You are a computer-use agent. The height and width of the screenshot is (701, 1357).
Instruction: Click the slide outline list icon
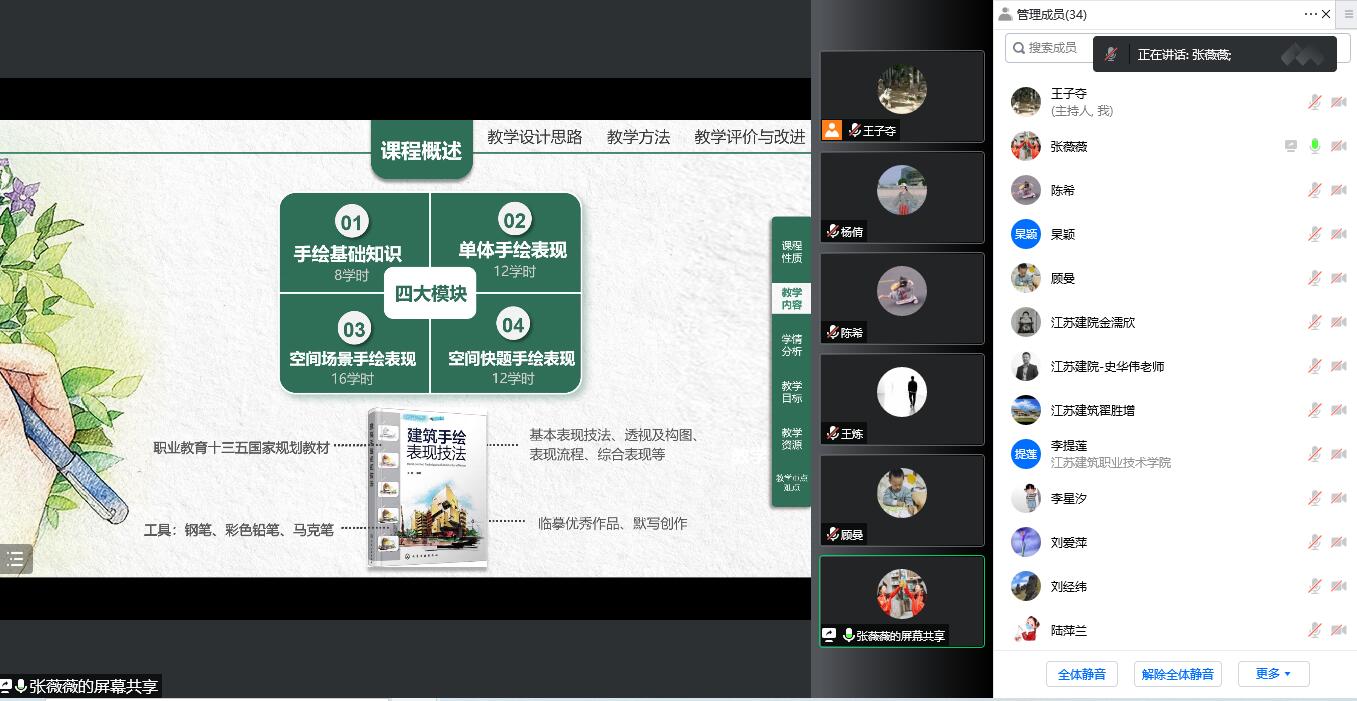pyautogui.click(x=16, y=559)
